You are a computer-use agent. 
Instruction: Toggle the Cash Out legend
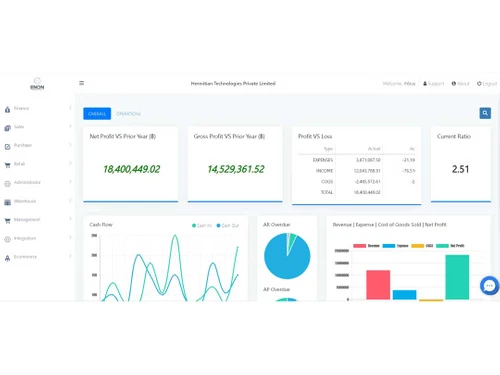pos(228,226)
